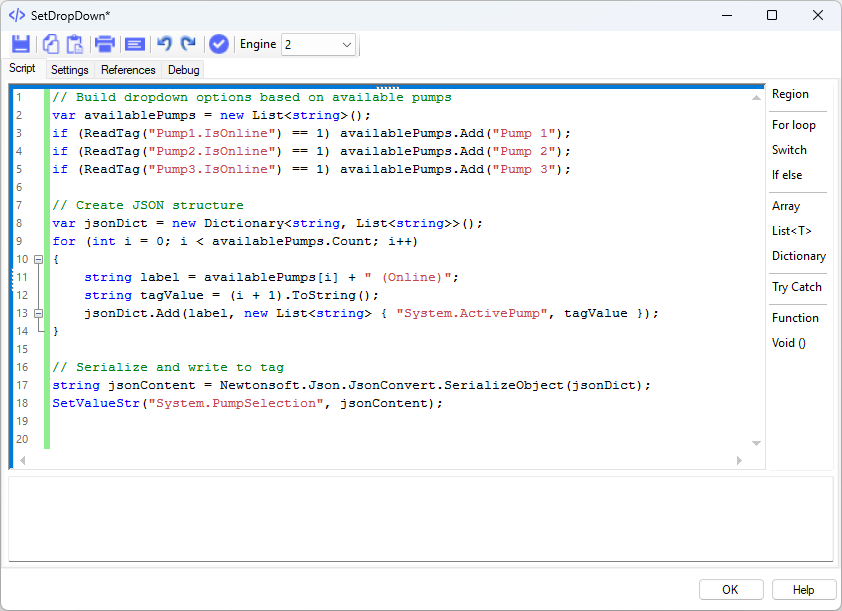
Task: Insert a Dictionary snippet
Action: point(799,256)
